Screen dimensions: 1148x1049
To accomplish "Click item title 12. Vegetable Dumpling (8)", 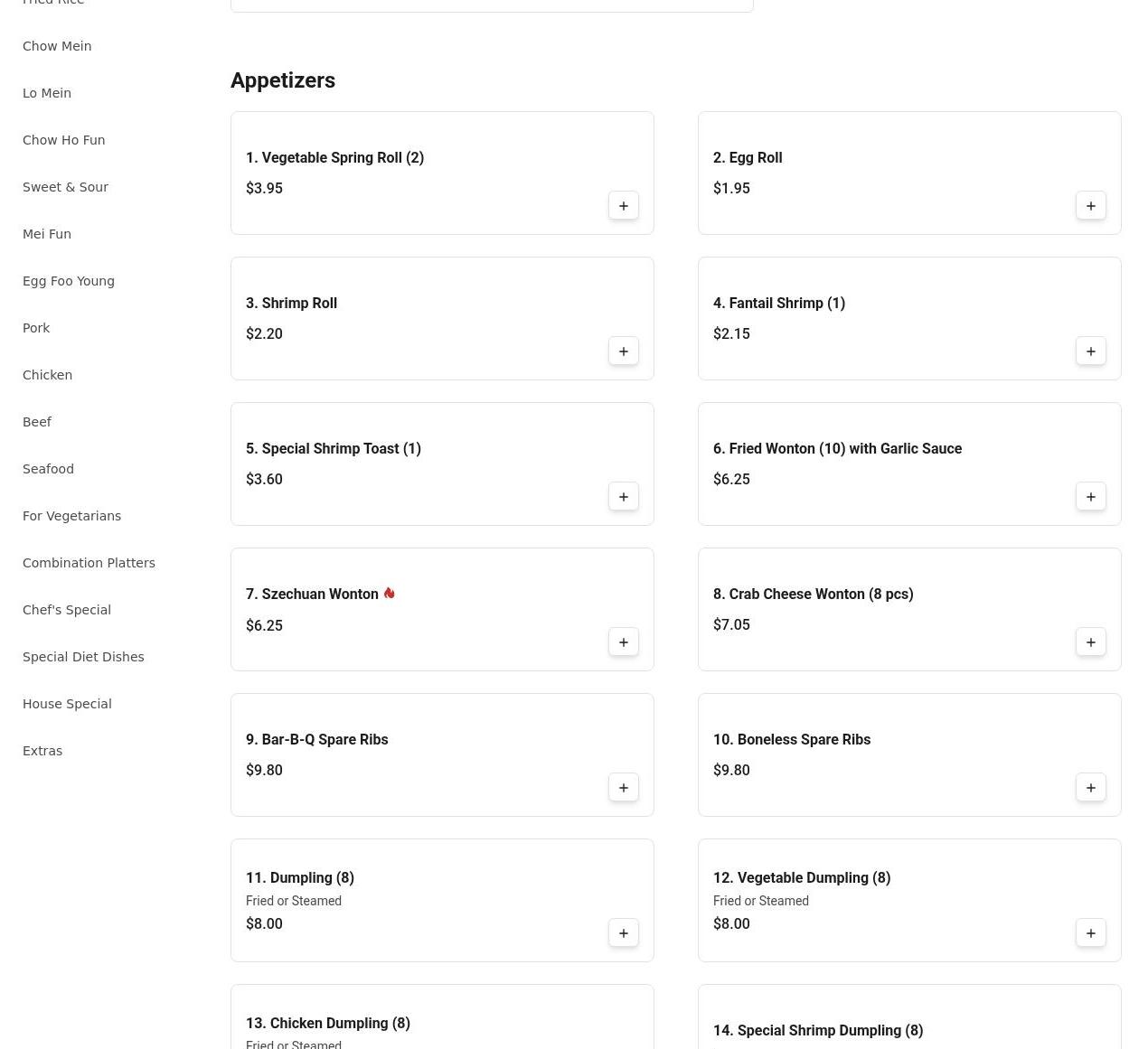I will [802, 877].
